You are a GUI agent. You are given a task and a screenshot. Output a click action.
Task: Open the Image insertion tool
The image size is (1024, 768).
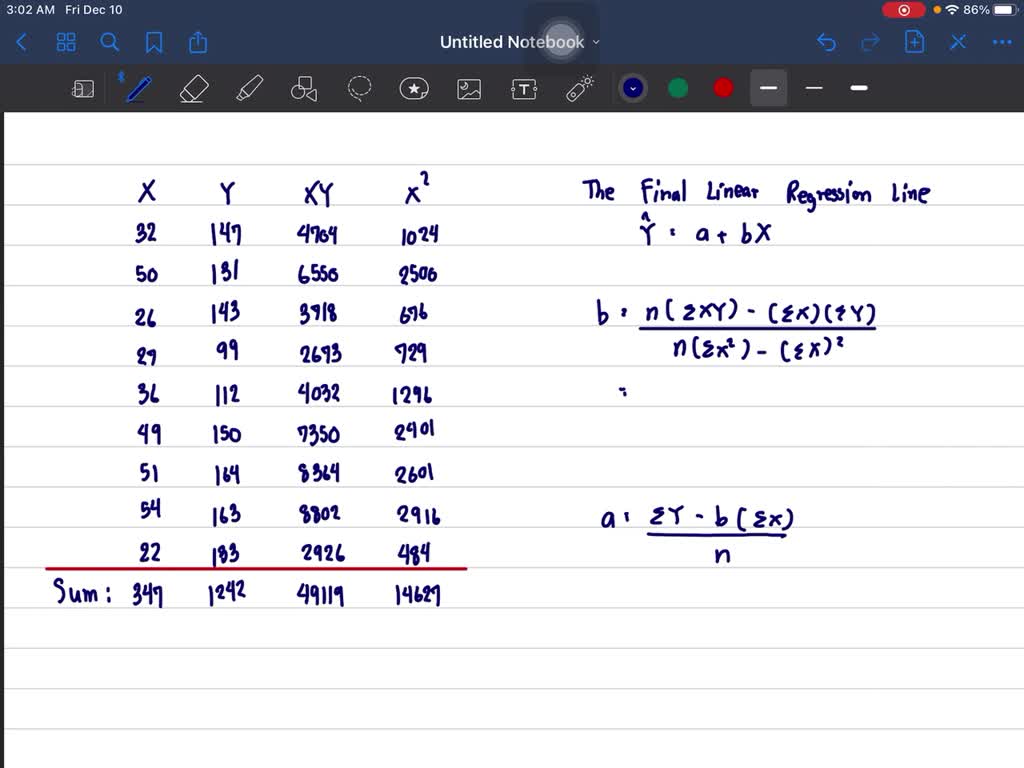point(469,88)
